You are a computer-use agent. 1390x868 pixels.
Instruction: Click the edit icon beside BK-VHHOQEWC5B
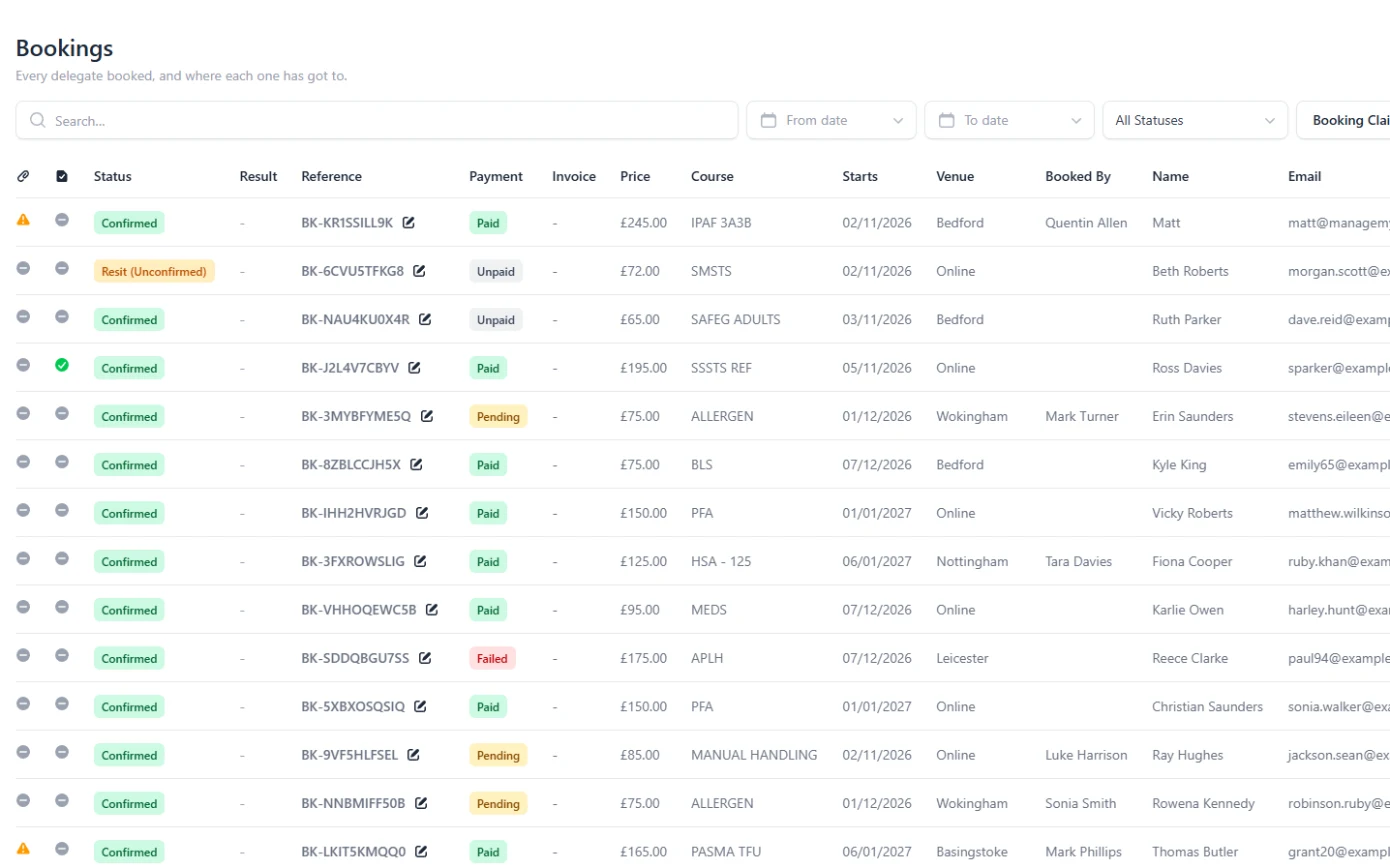click(x=432, y=610)
